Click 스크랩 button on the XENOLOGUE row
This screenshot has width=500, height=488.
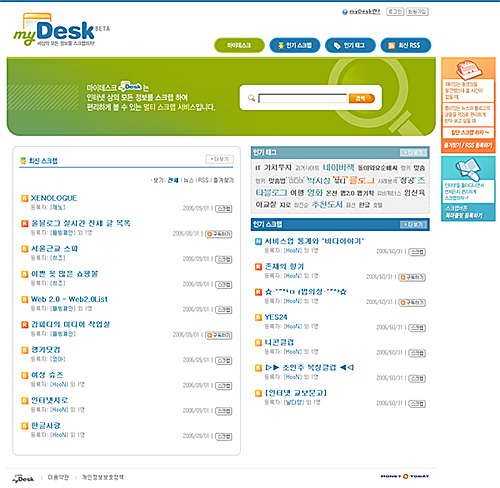[x=224, y=209]
